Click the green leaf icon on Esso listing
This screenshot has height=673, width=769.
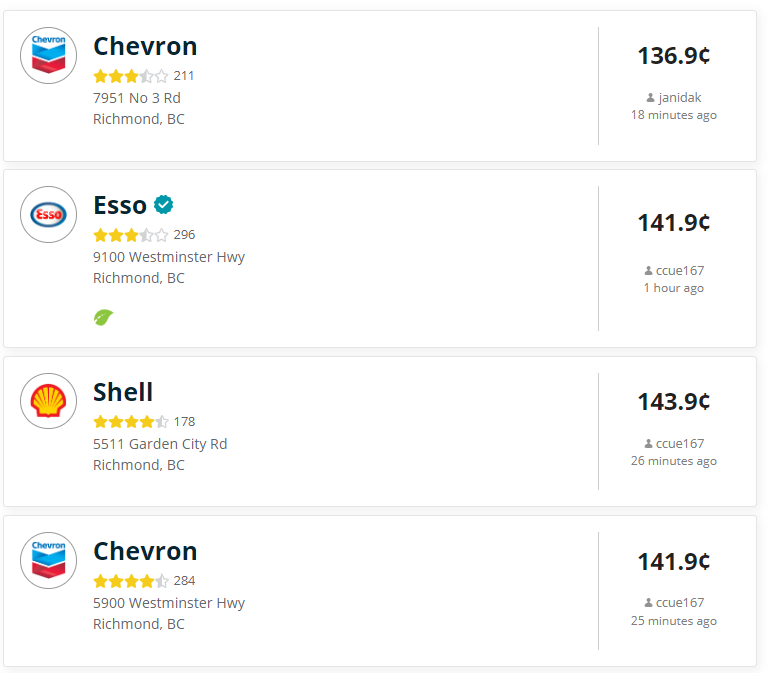tap(103, 317)
